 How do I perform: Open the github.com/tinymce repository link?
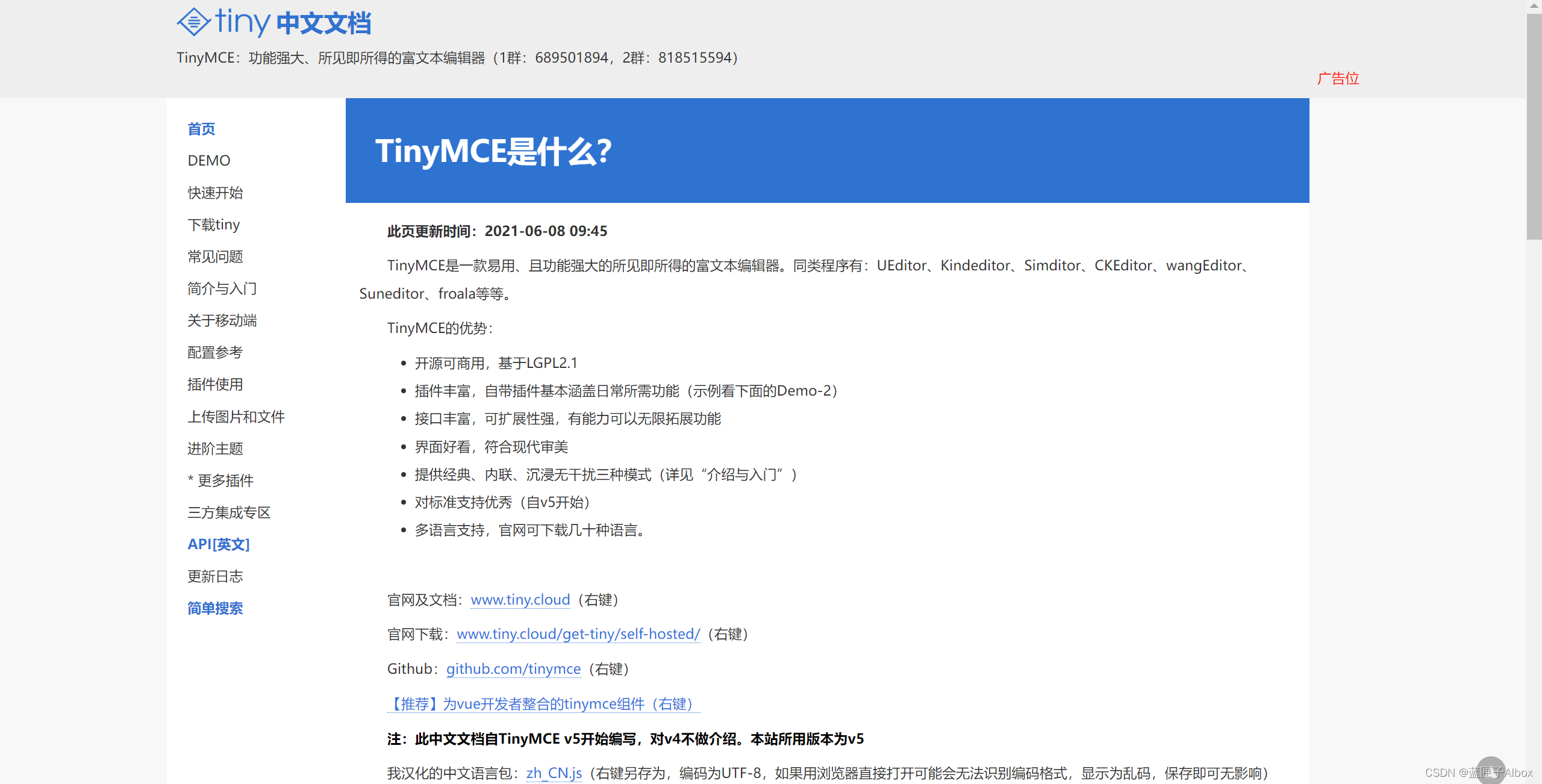pyautogui.click(x=513, y=668)
